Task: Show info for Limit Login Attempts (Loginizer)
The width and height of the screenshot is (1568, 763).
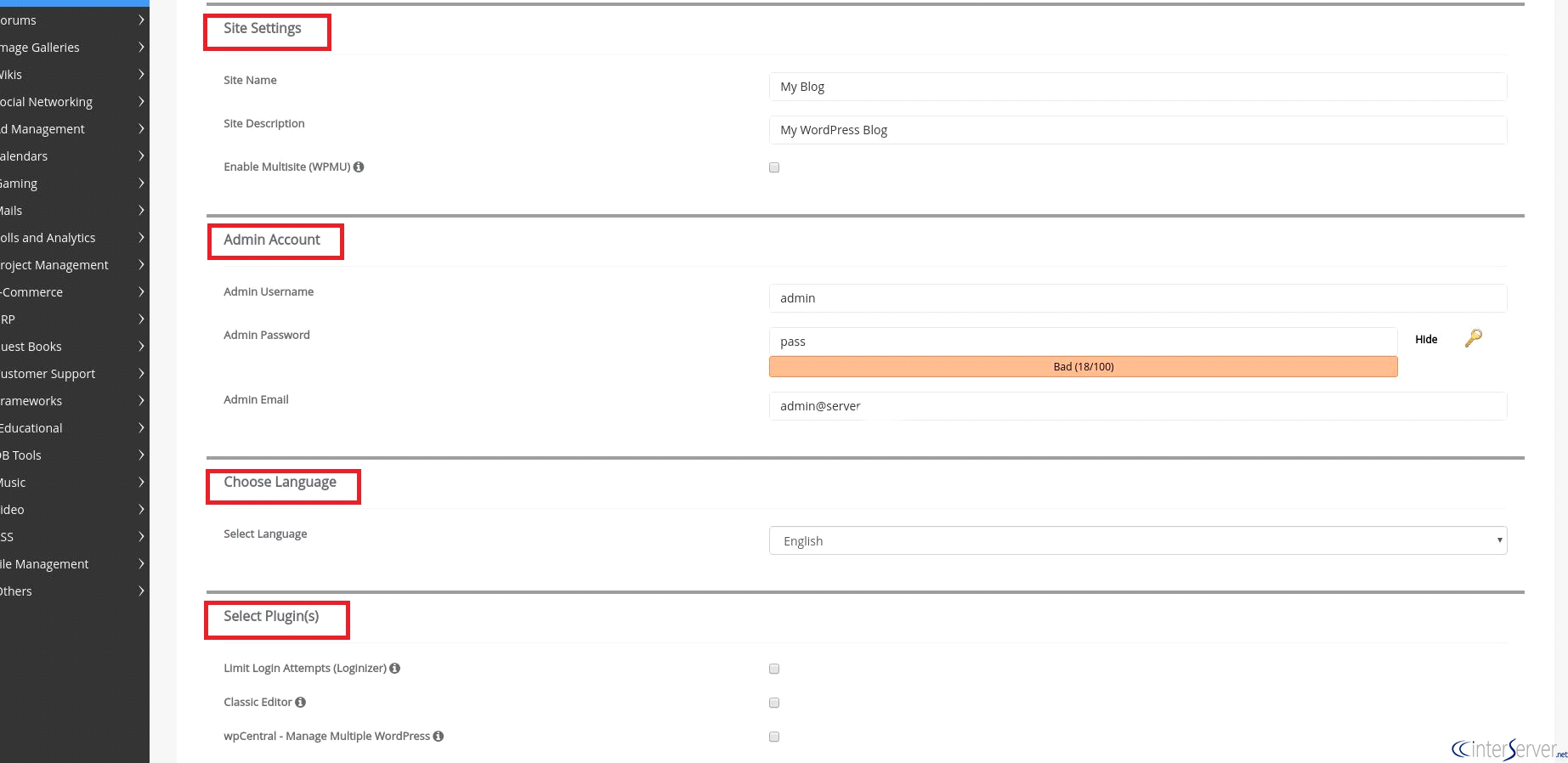Action: 394,669
